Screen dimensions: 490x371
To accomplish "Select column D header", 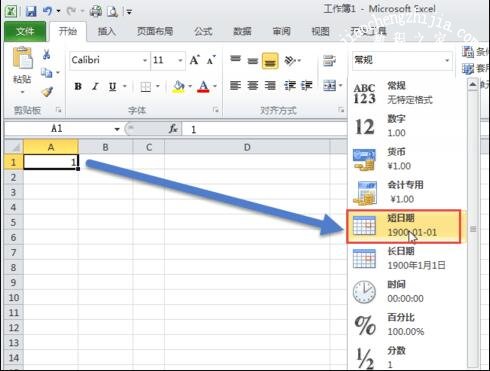I will [x=247, y=147].
